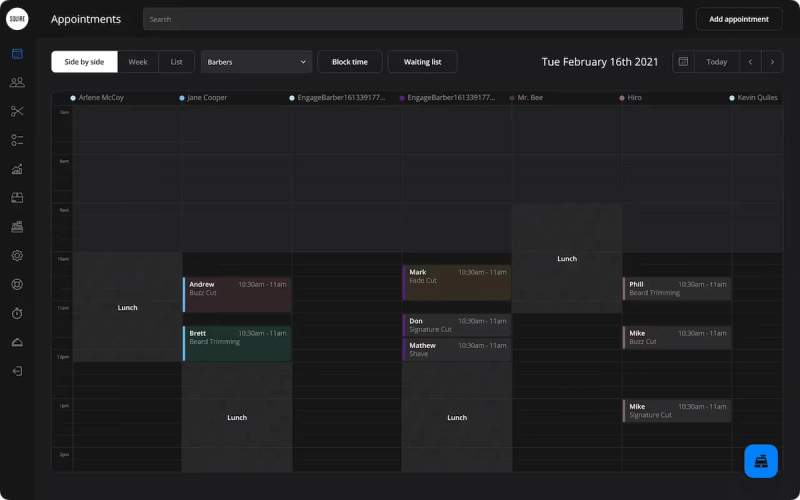
Task: Click the Add appointment button
Action: [739, 19]
